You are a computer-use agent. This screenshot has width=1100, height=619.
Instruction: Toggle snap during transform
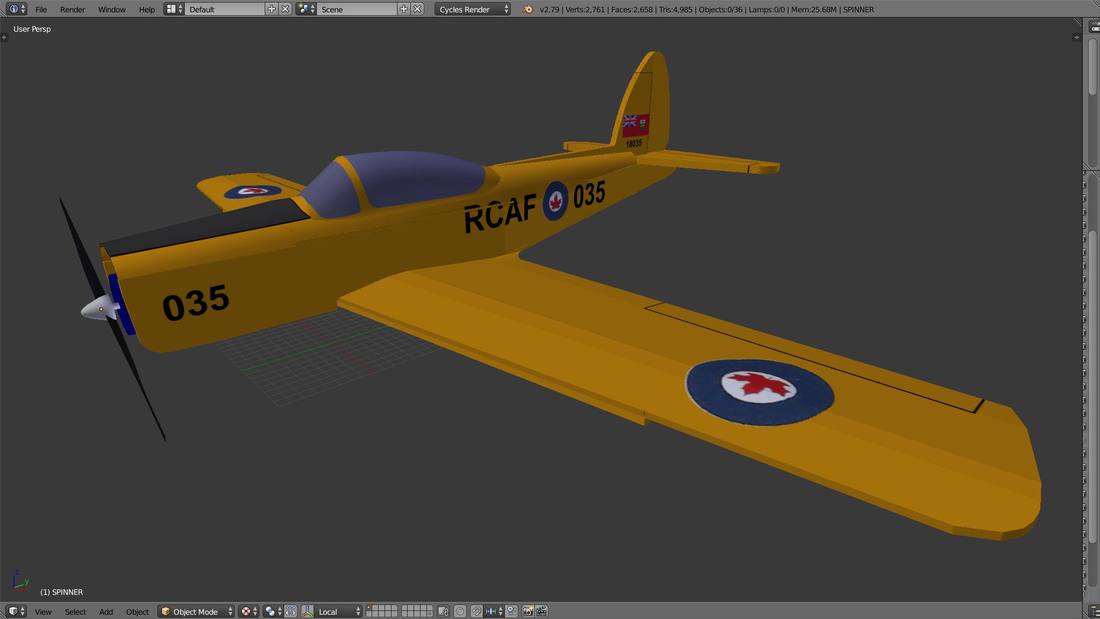pos(477,611)
